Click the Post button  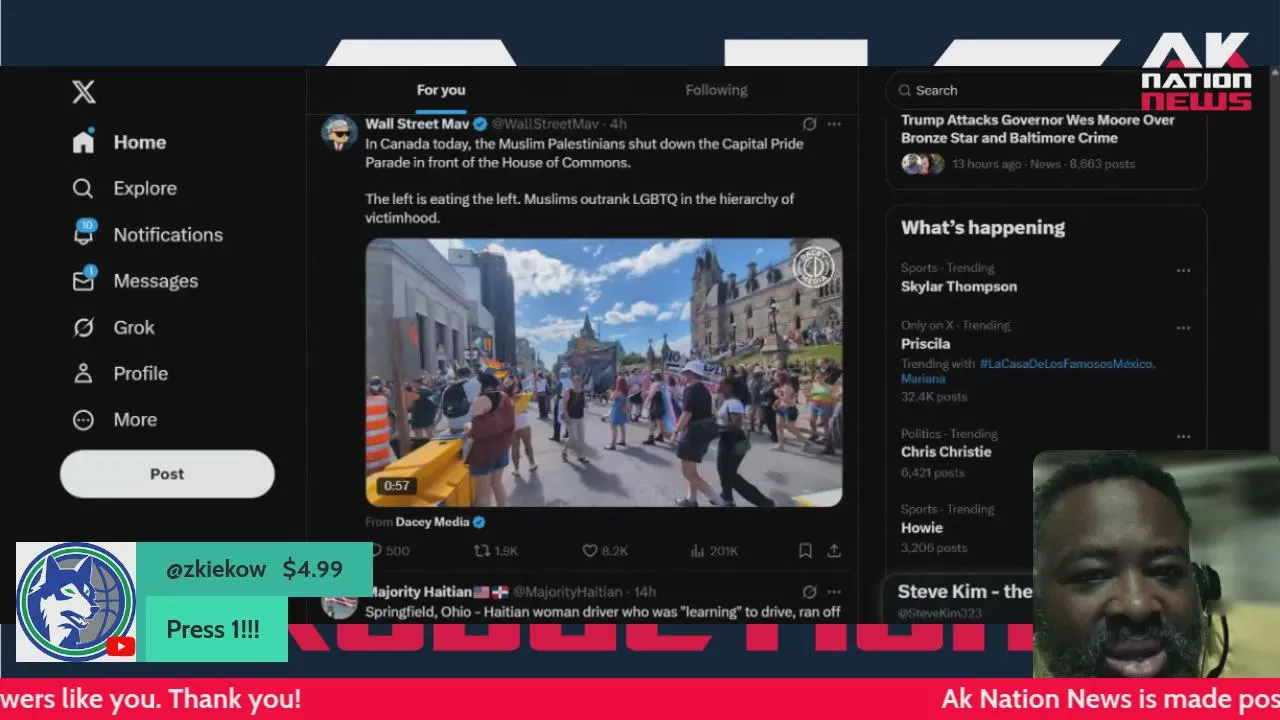tap(167, 474)
